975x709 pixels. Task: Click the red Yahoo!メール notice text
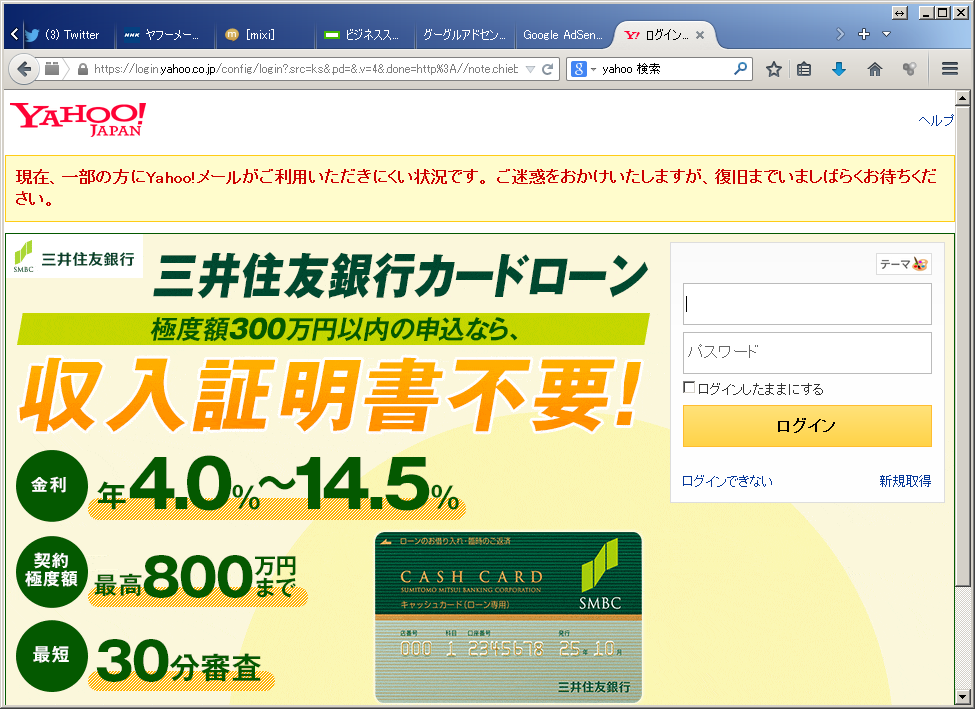tap(476, 188)
